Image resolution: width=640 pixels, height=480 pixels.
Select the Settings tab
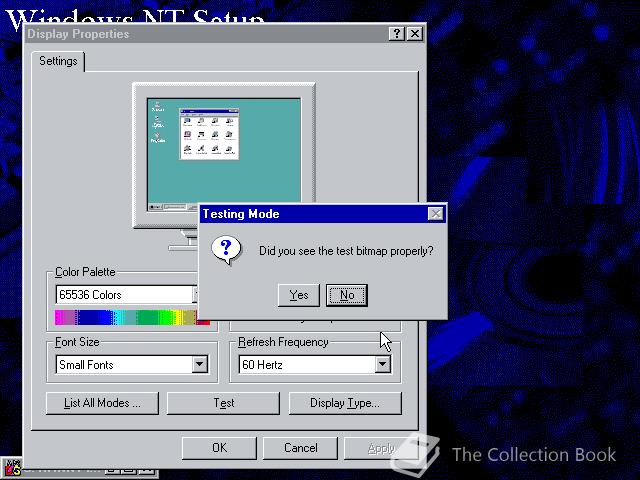(x=58, y=61)
